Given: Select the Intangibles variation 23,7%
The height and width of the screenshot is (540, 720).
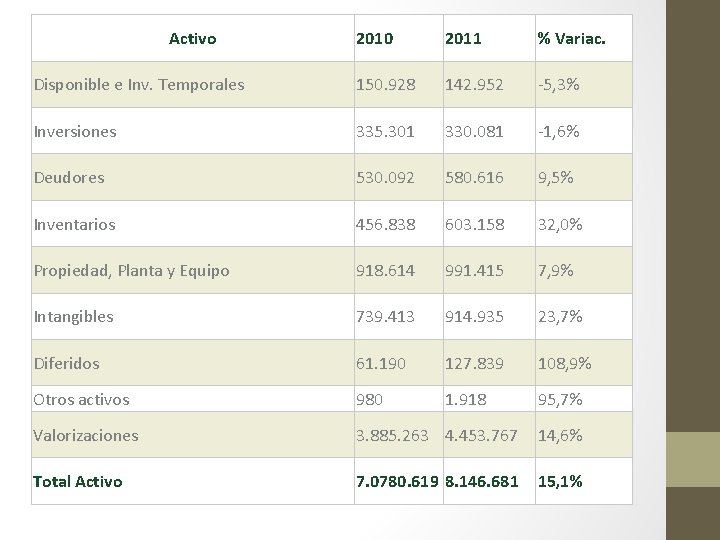Looking at the screenshot, I should click(x=560, y=317).
